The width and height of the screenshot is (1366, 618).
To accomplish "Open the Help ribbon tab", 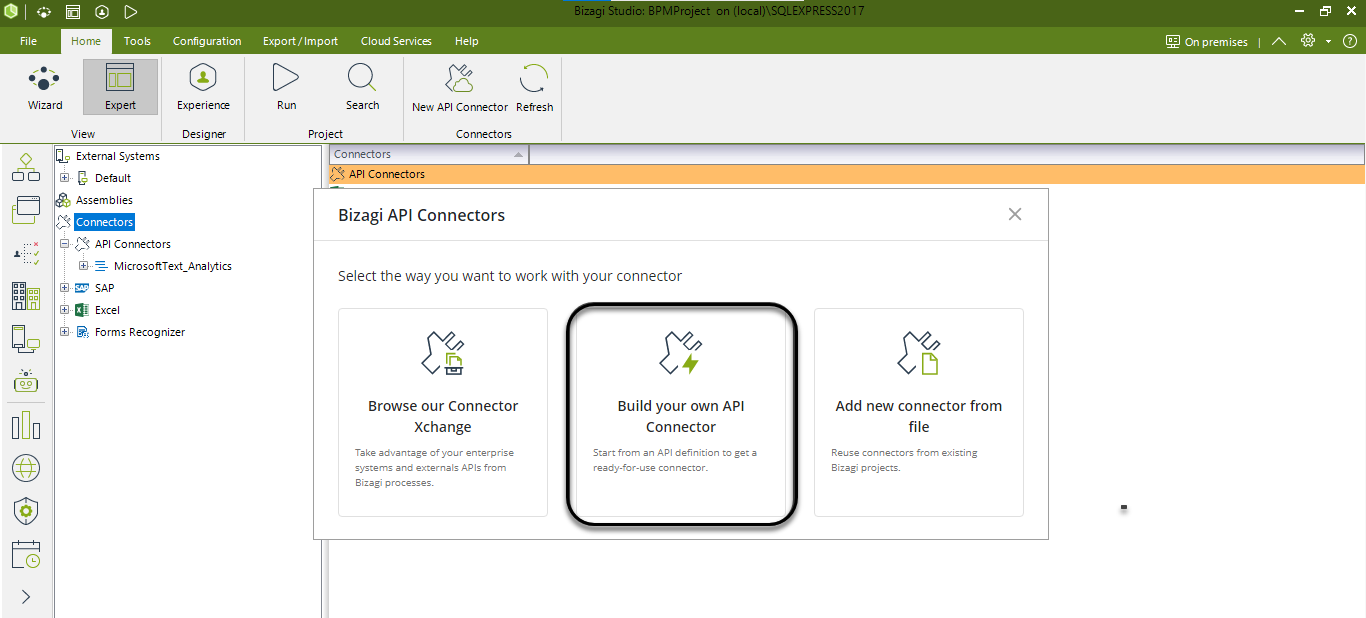I will 466,41.
